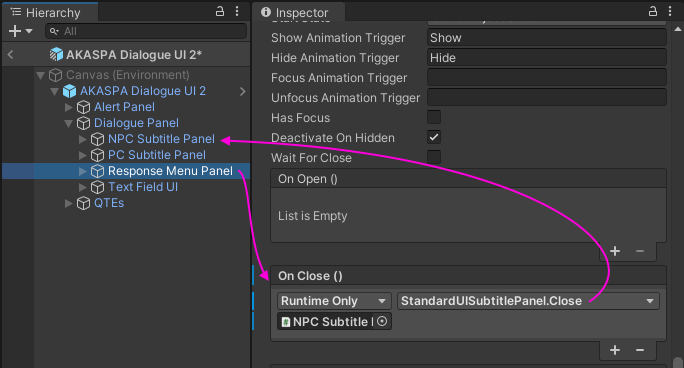The image size is (684, 368).
Task: Go back from the prefab stage with the arrow
Action: 10,55
